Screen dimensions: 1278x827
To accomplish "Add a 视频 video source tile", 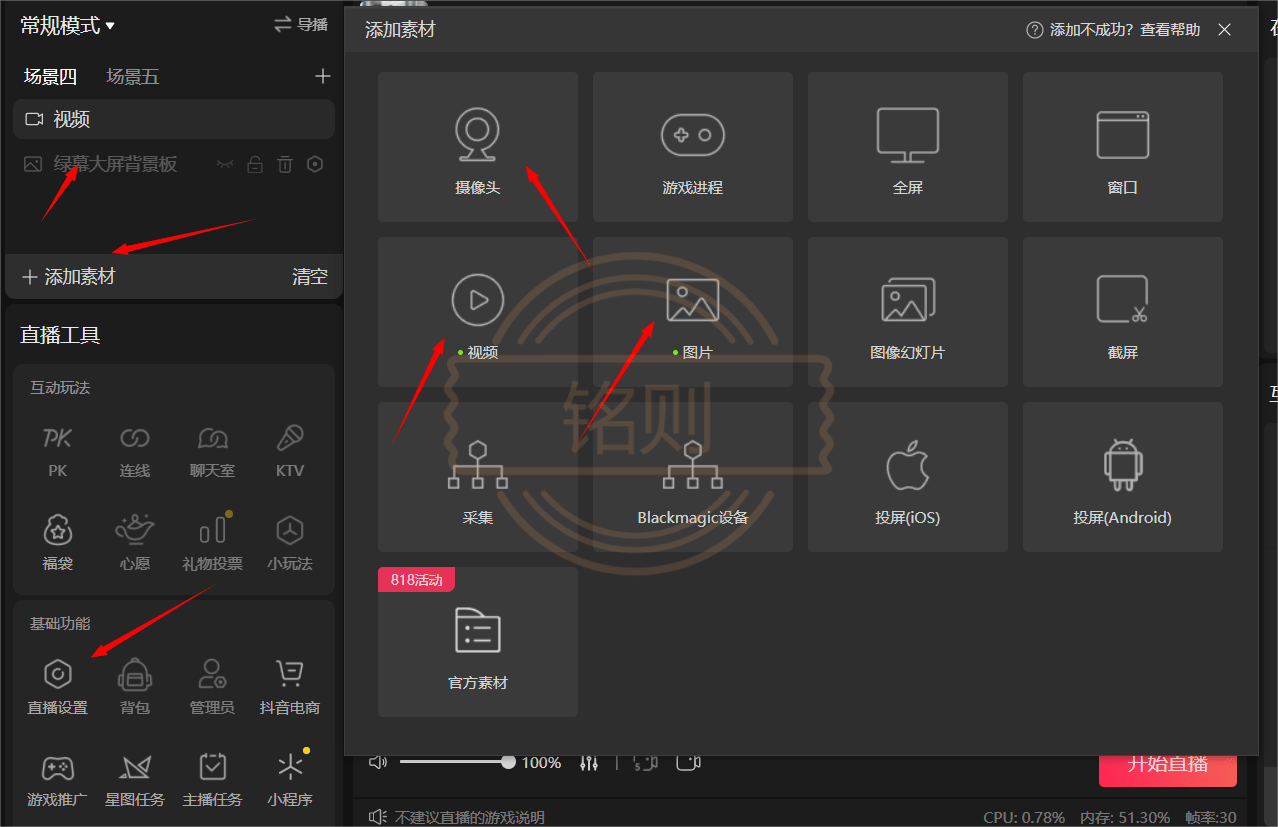I will [x=478, y=312].
